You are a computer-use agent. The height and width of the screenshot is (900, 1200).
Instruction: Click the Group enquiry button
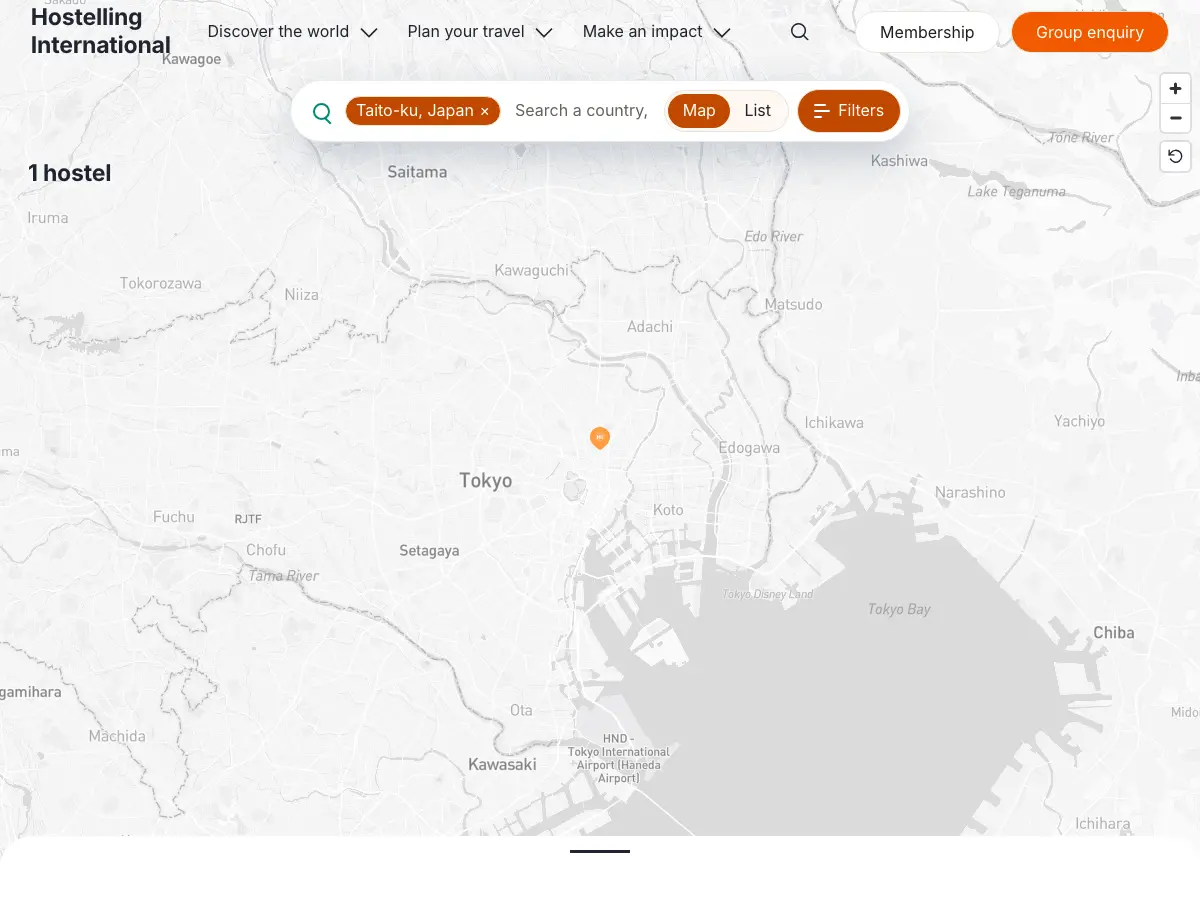[x=1090, y=32]
